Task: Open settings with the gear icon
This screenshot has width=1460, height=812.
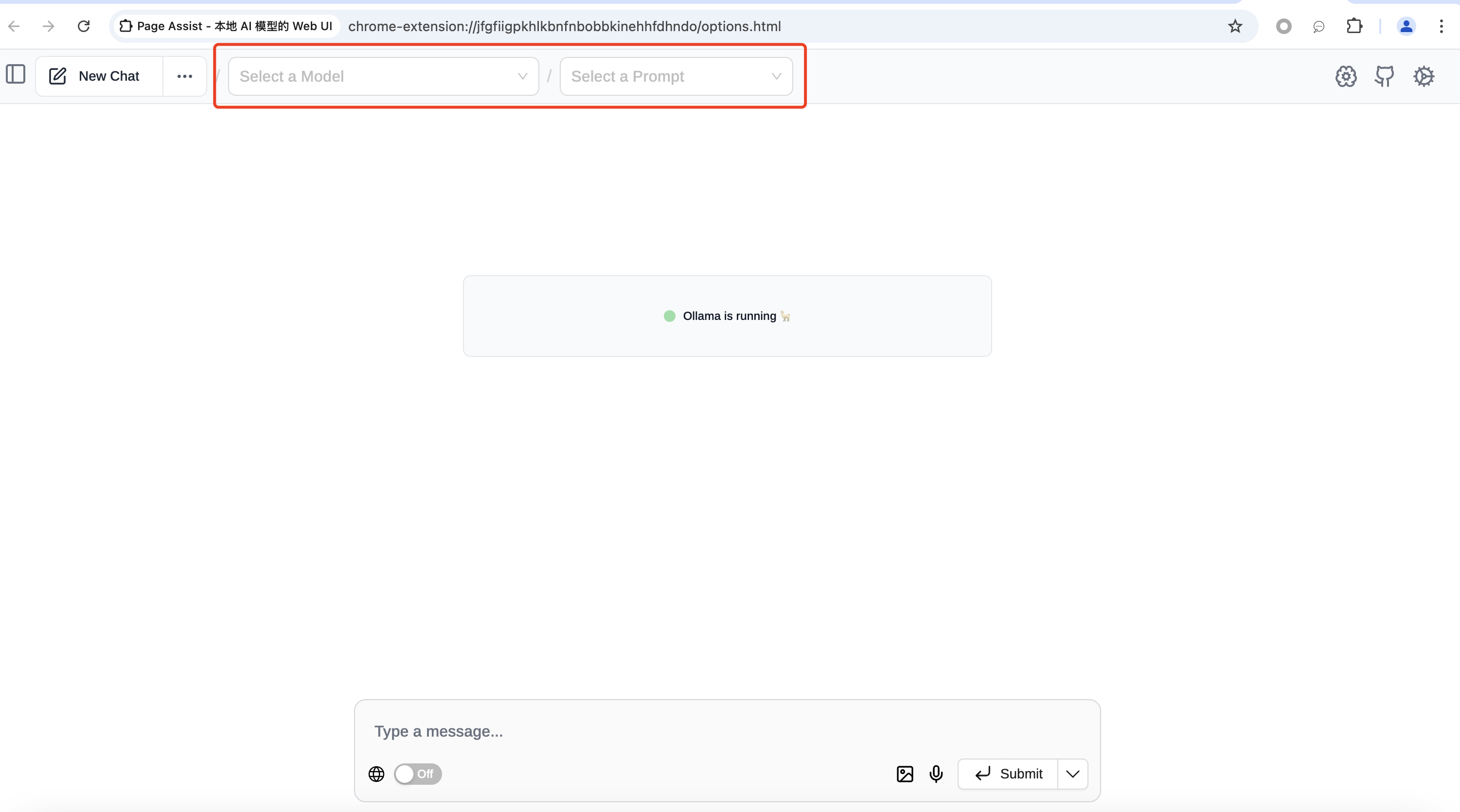Action: click(x=1423, y=76)
